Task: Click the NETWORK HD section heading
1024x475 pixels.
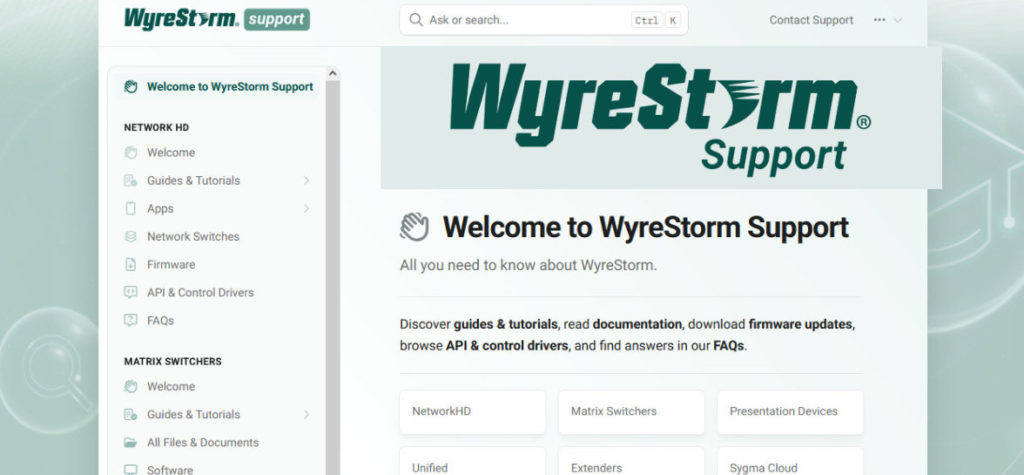Action: (x=157, y=127)
